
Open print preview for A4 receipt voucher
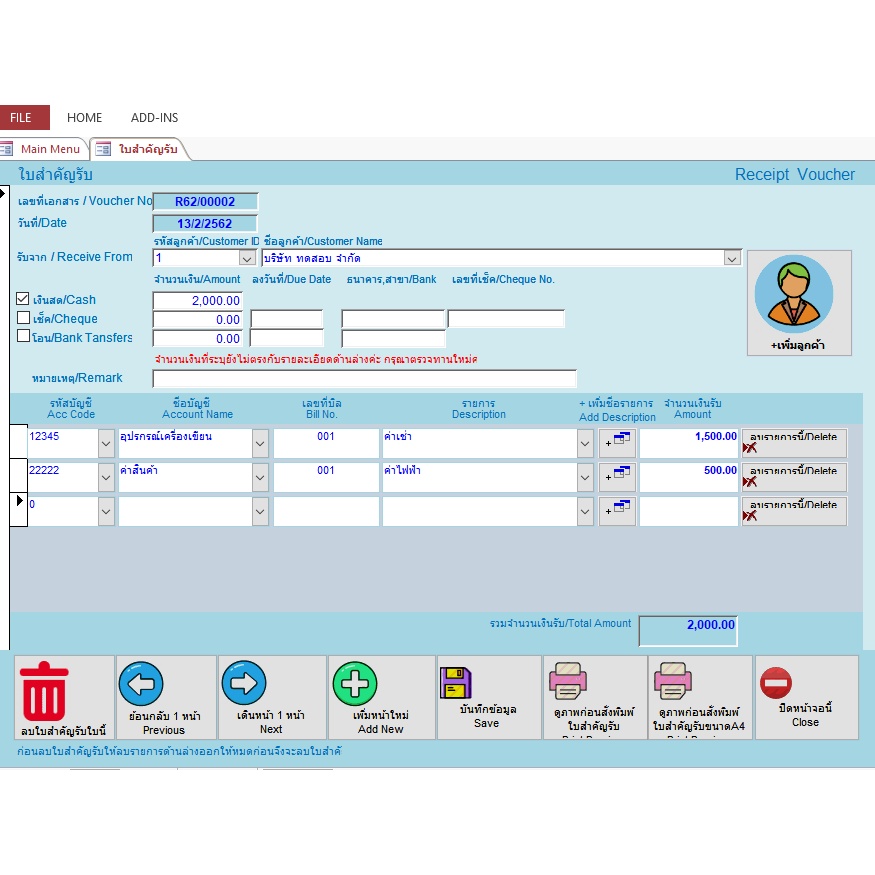click(x=673, y=684)
